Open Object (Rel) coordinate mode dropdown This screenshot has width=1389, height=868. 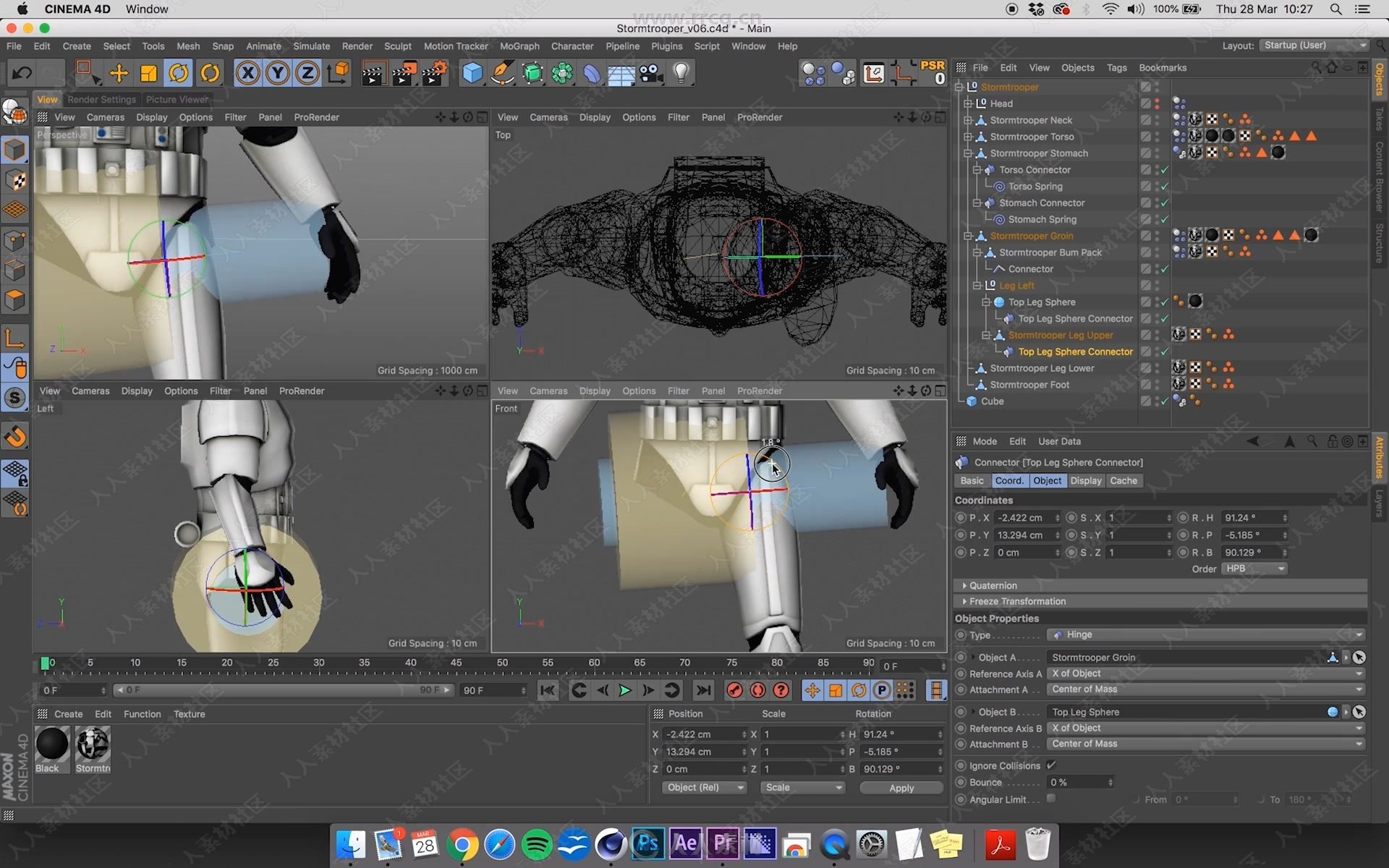pyautogui.click(x=704, y=787)
